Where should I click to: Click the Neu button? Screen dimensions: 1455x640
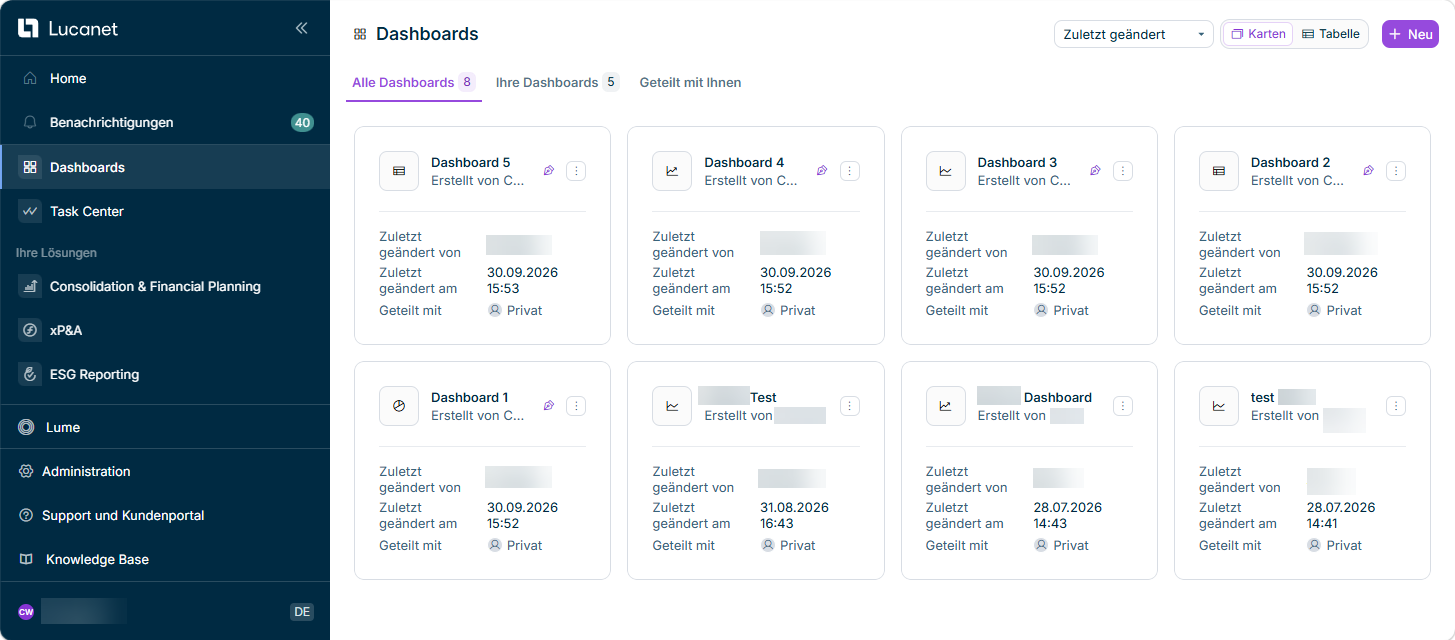point(1410,34)
